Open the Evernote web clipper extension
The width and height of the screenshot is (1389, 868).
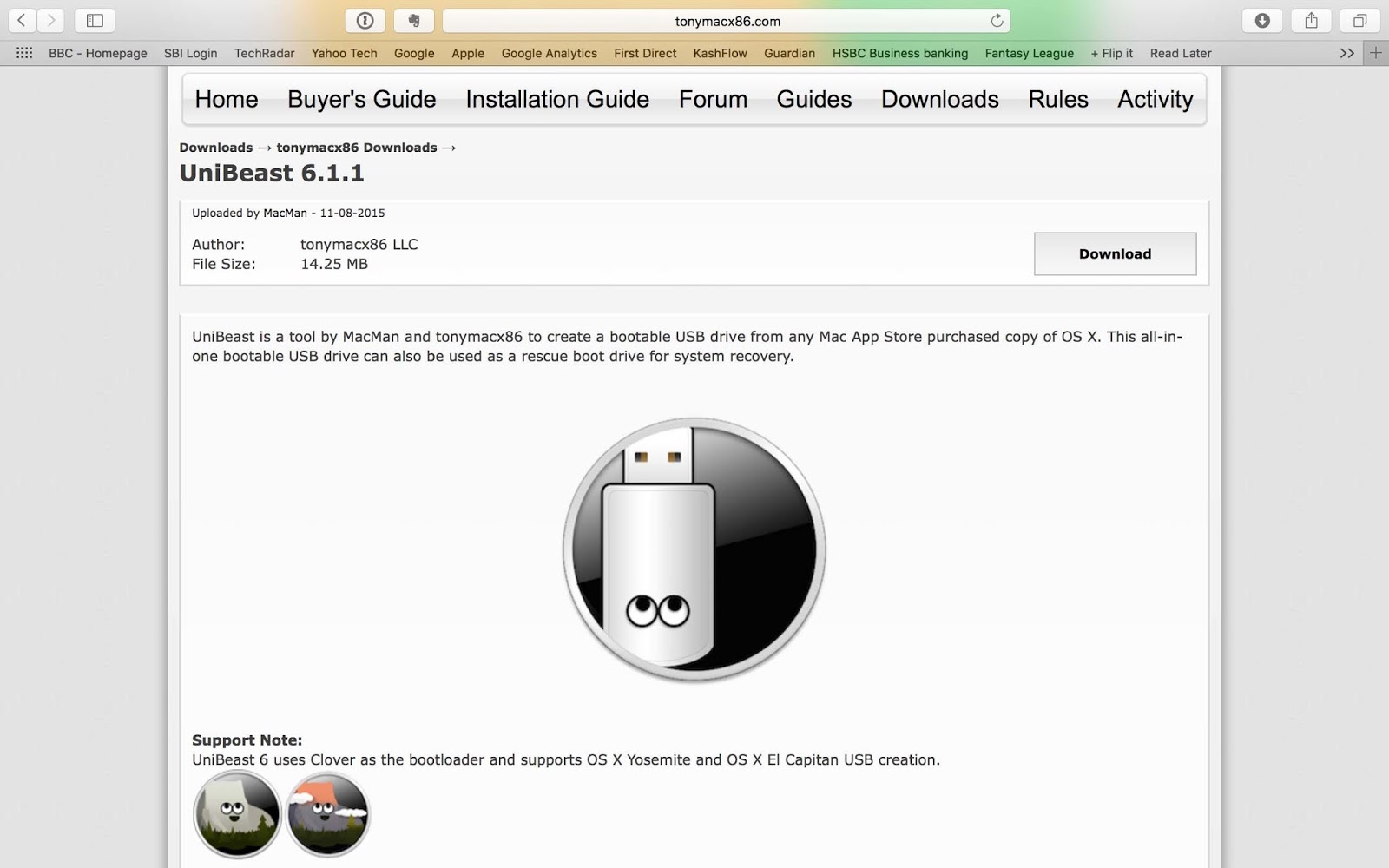point(414,20)
